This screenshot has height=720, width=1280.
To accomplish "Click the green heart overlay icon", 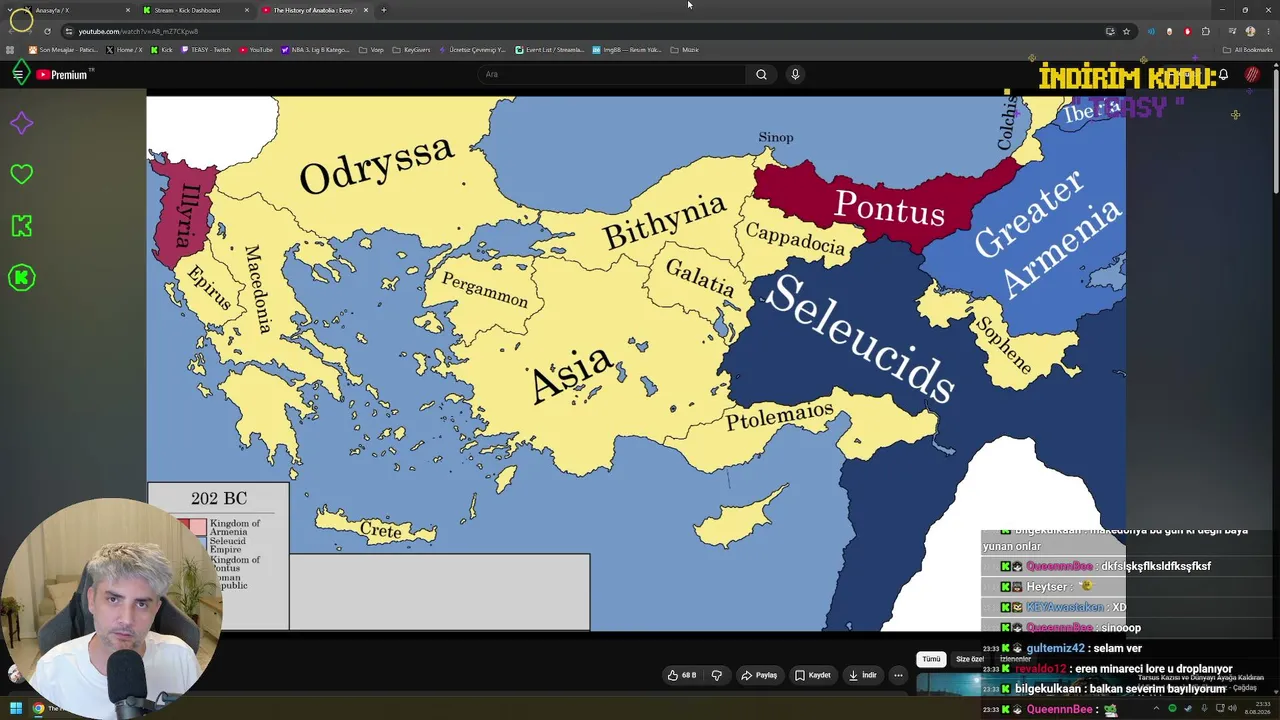I will (21, 174).
